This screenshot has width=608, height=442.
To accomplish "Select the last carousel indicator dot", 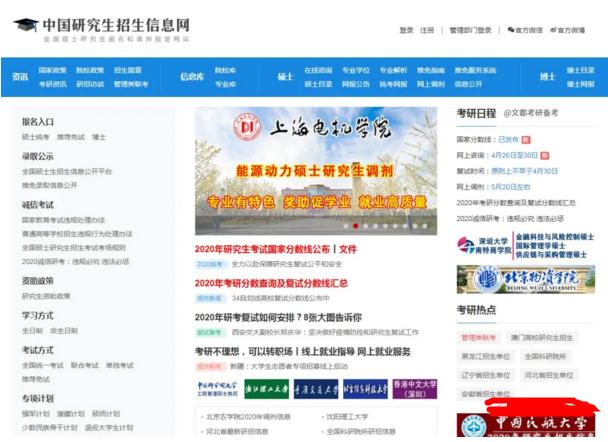I will (x=425, y=226).
